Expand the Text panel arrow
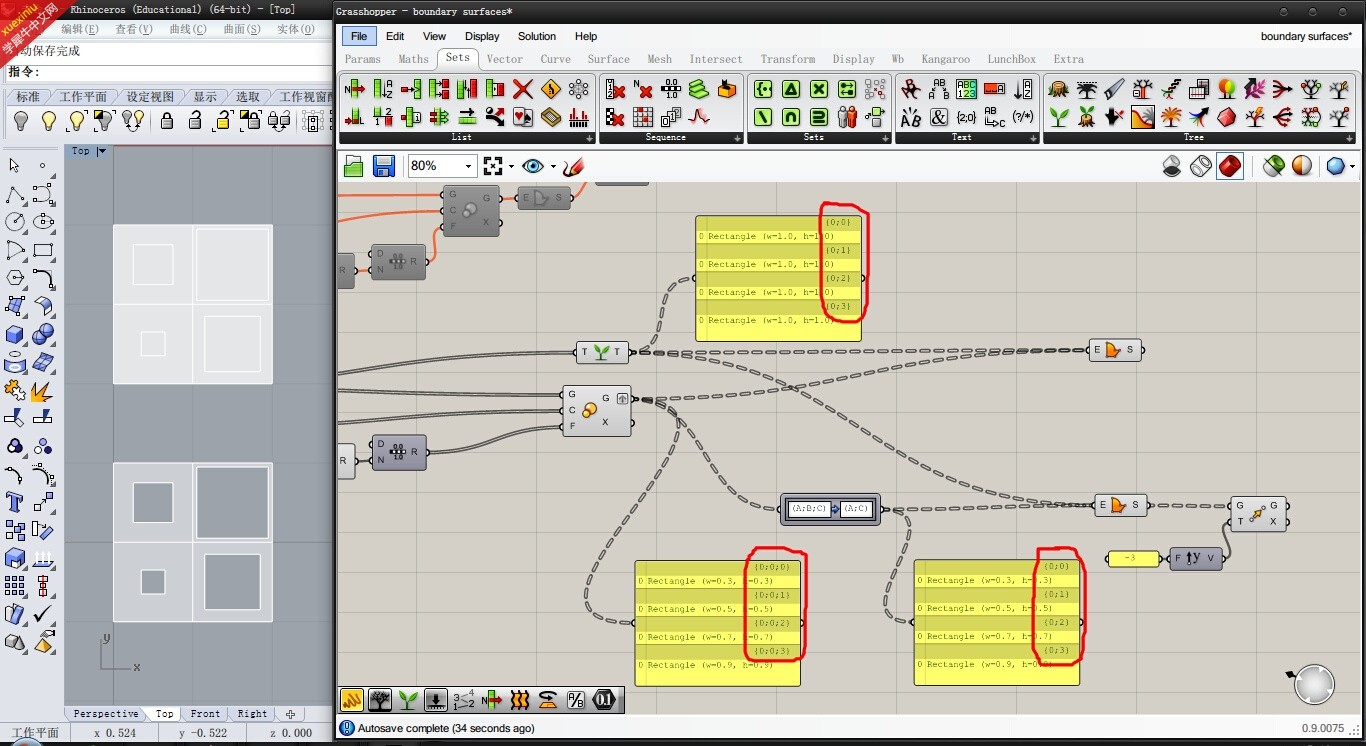Viewport: 1366px width, 746px height. [x=1033, y=138]
